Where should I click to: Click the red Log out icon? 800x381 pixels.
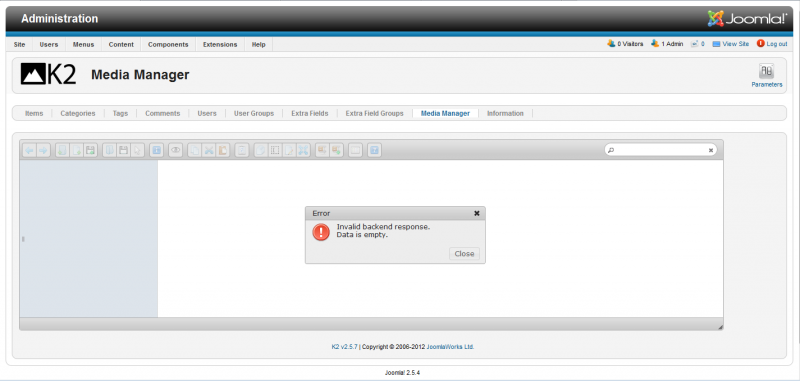[x=761, y=44]
